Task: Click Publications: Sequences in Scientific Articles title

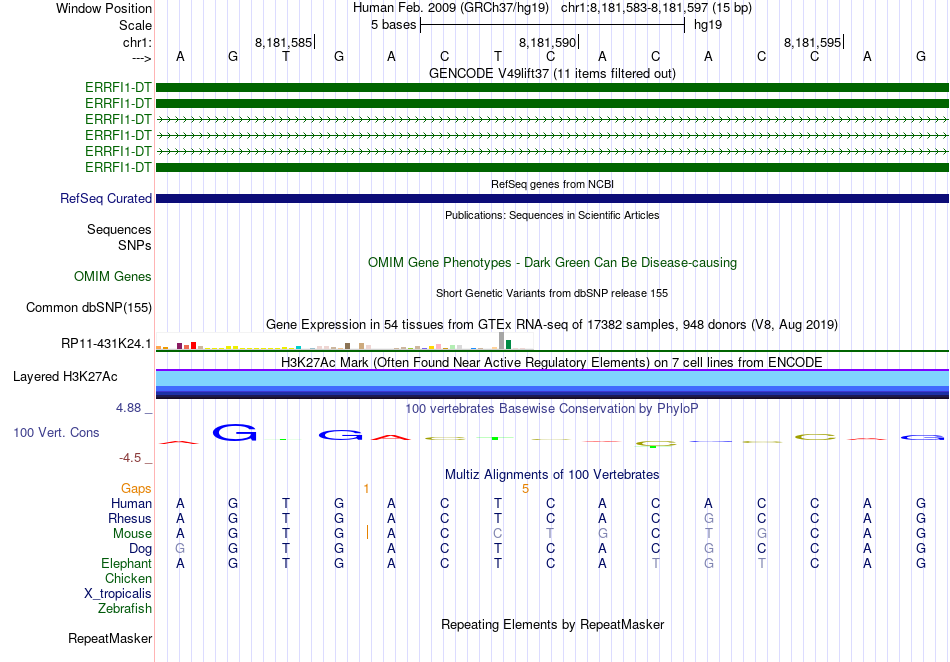Action: pos(552,215)
